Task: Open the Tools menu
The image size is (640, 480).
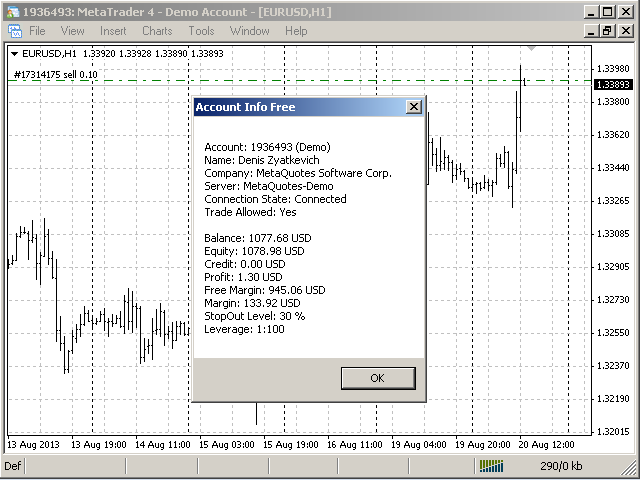Action: click(x=201, y=31)
